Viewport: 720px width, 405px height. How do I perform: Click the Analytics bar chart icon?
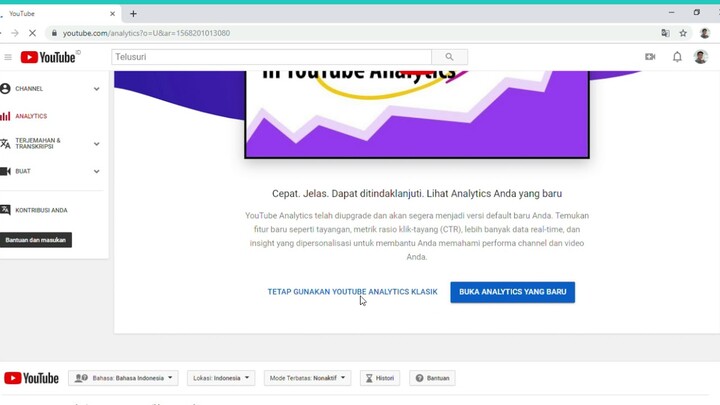[x=6, y=116]
